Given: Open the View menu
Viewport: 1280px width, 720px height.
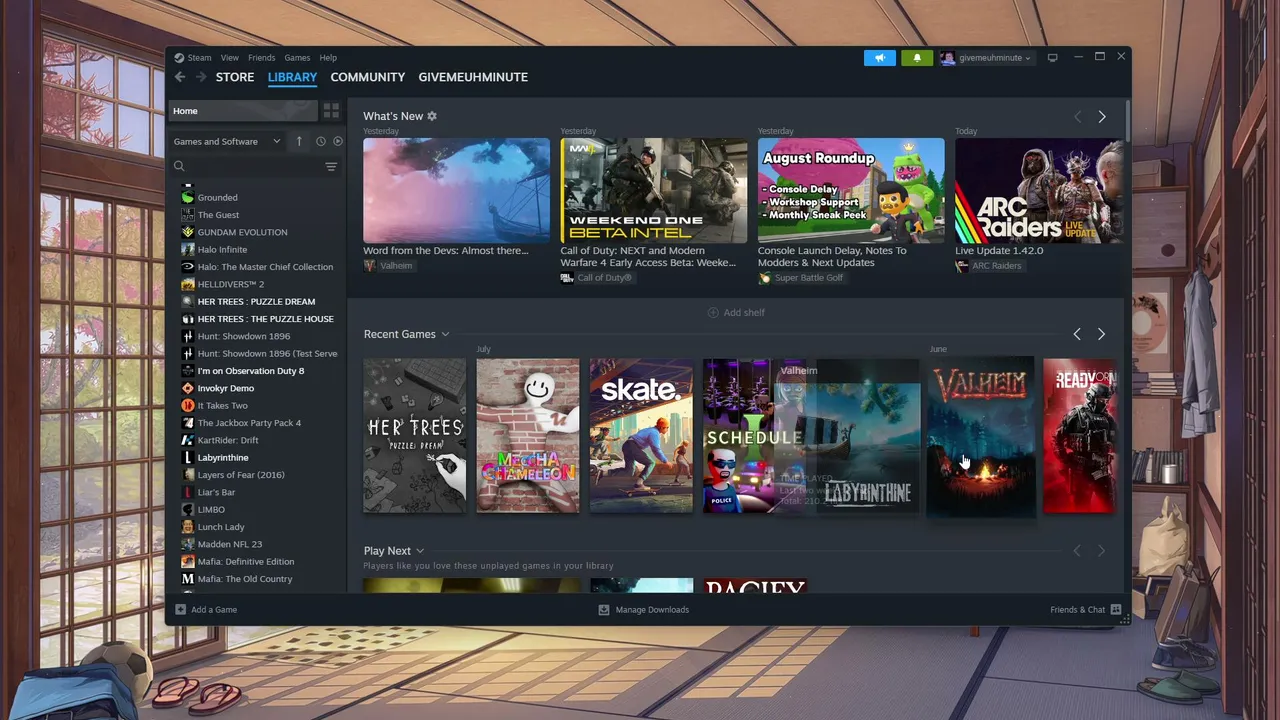Looking at the screenshot, I should click(230, 58).
